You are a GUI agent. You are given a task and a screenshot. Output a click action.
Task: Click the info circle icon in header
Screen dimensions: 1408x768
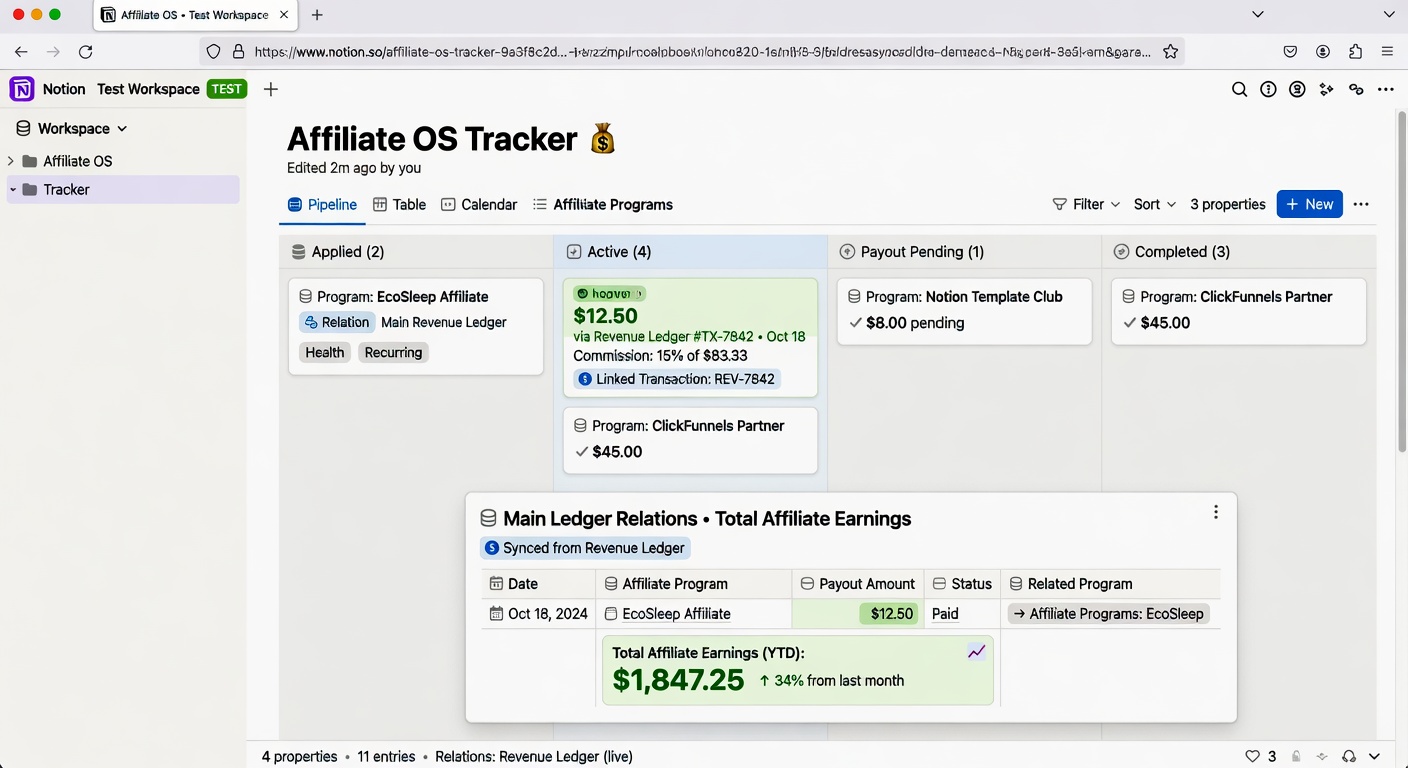1268,89
